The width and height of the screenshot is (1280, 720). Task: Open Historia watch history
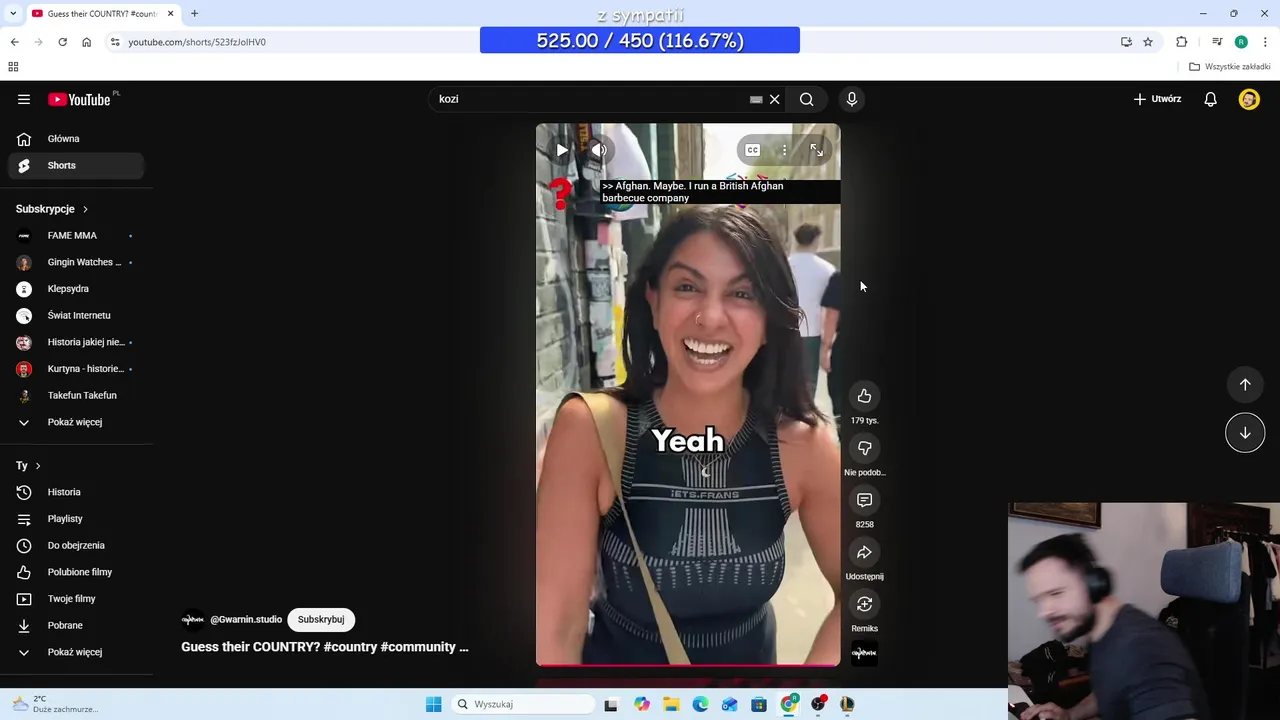point(76,492)
